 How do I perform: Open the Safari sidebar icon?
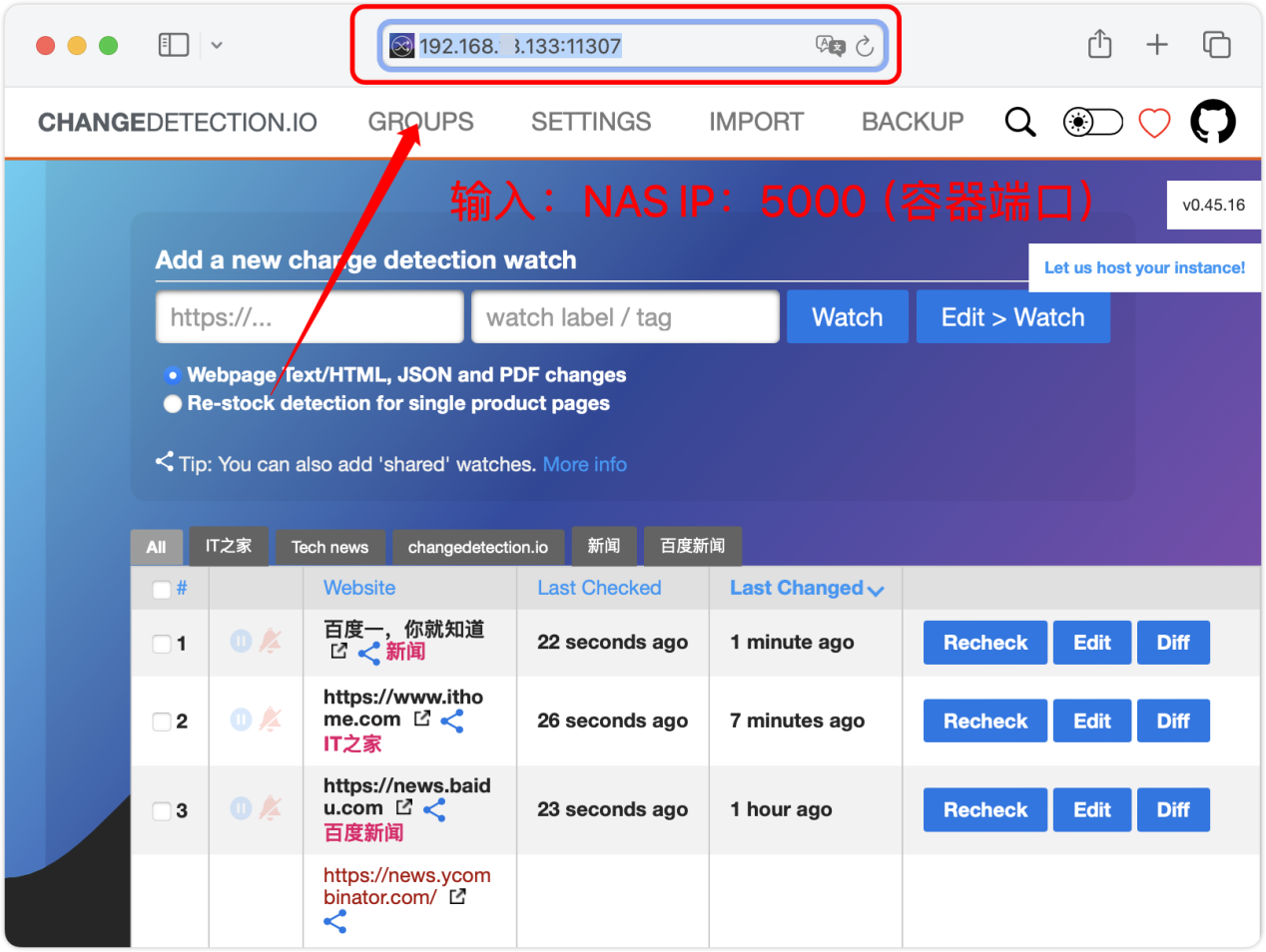(x=173, y=44)
